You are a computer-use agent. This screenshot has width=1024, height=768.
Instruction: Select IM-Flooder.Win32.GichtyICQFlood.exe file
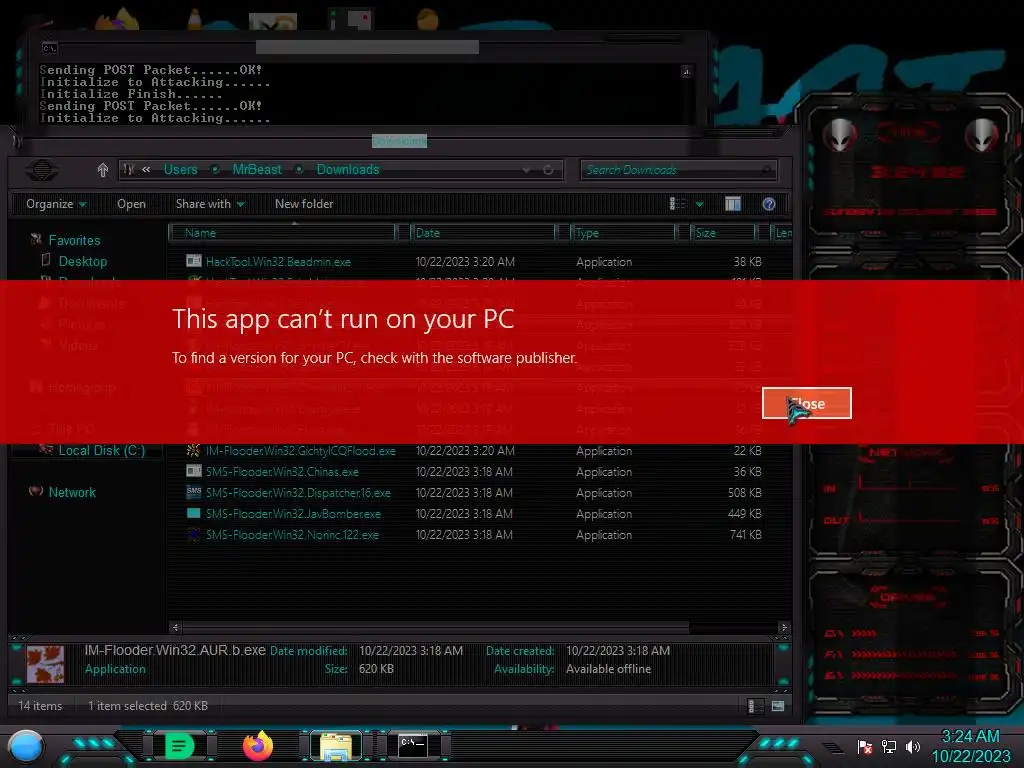300,451
